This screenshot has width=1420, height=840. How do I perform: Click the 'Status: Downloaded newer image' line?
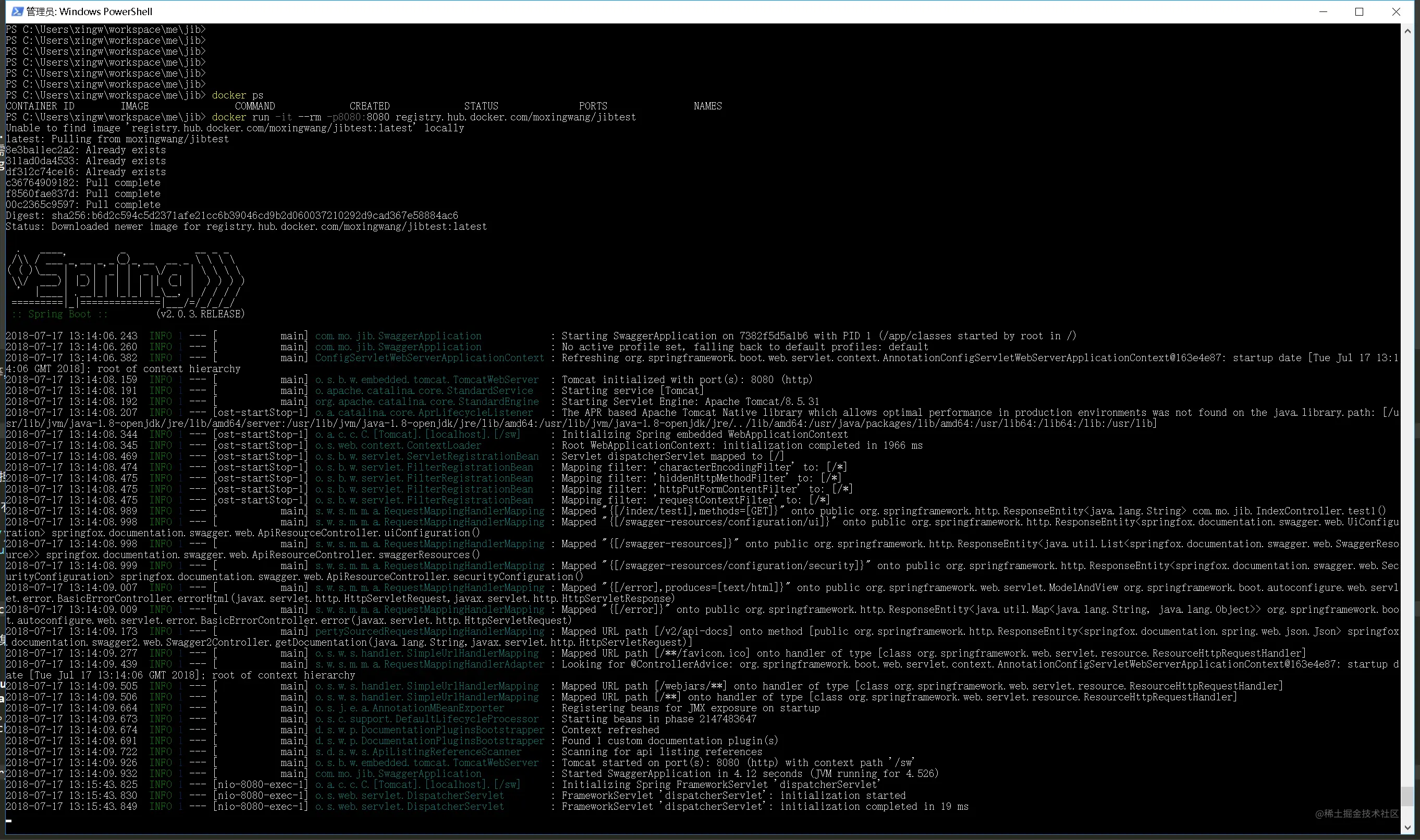(246, 227)
